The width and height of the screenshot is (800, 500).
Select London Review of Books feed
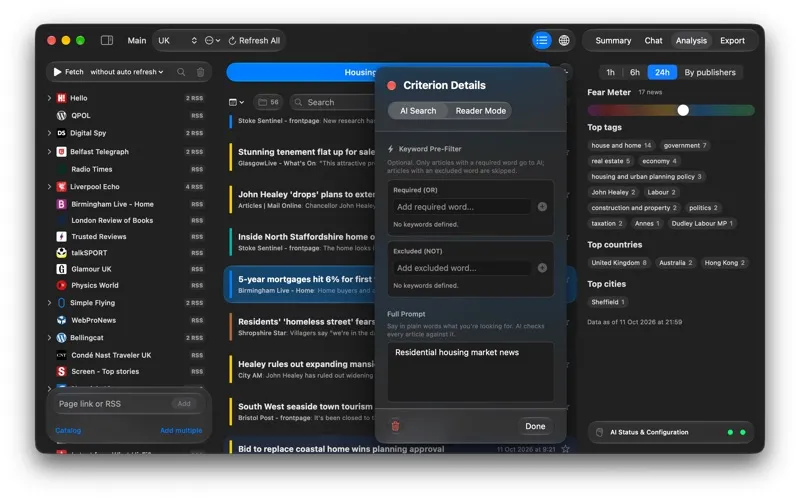(129, 220)
